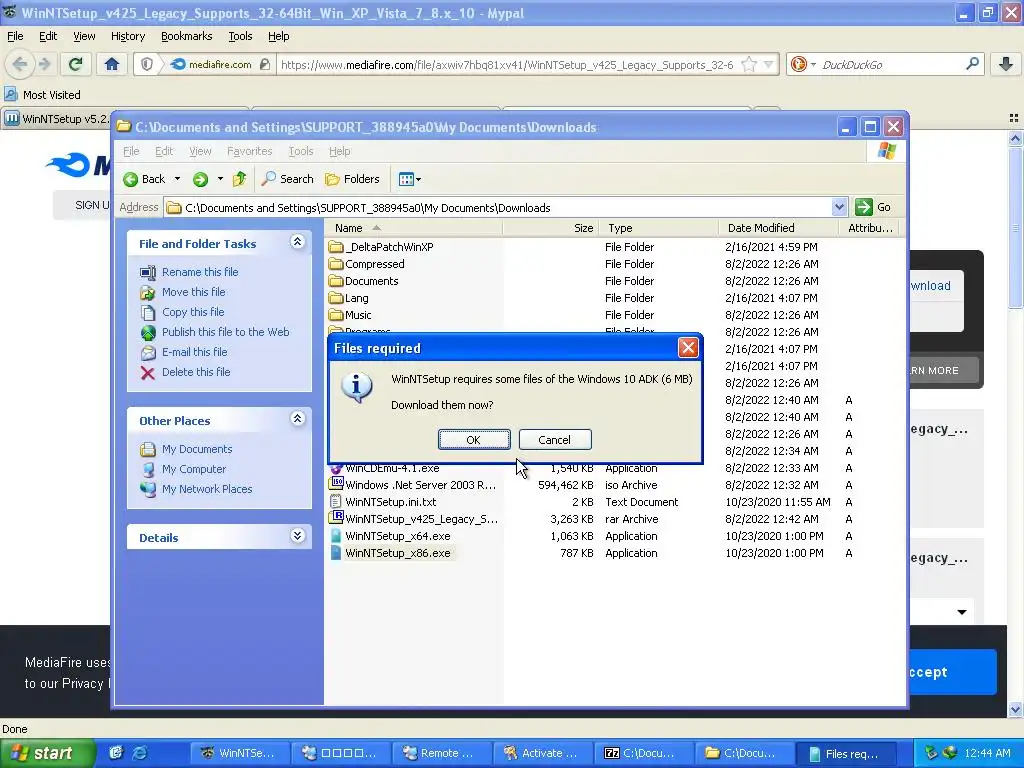Open the Views dropdown in Explorer toolbar
1024x768 pixels.
click(x=409, y=179)
